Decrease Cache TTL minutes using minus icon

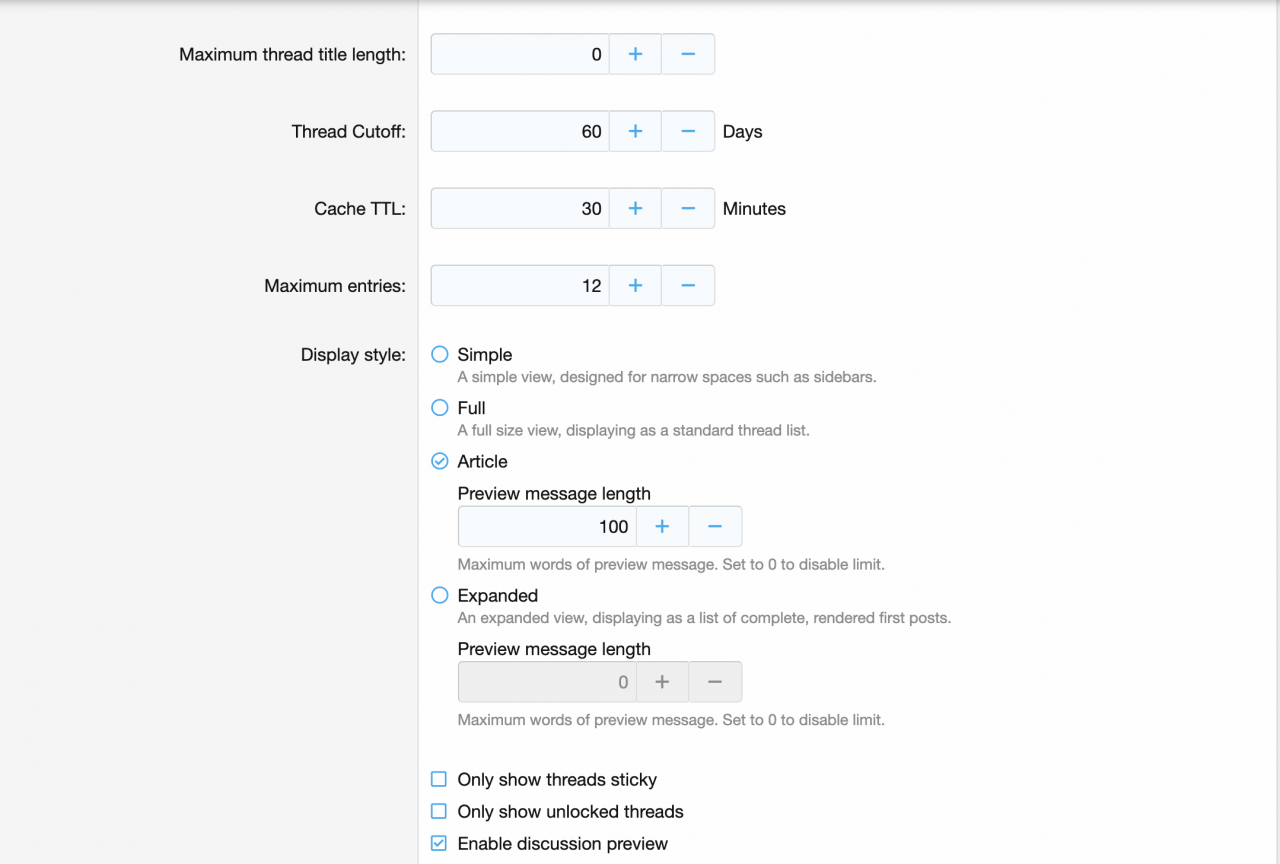coord(688,208)
